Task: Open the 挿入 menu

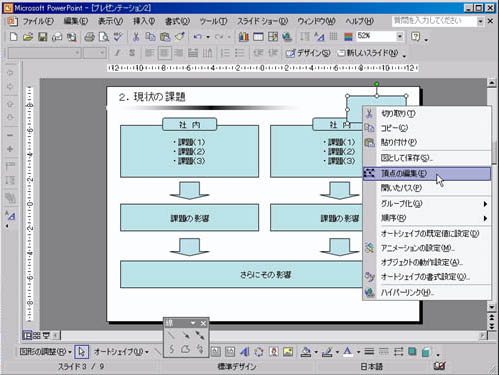Action: click(144, 21)
